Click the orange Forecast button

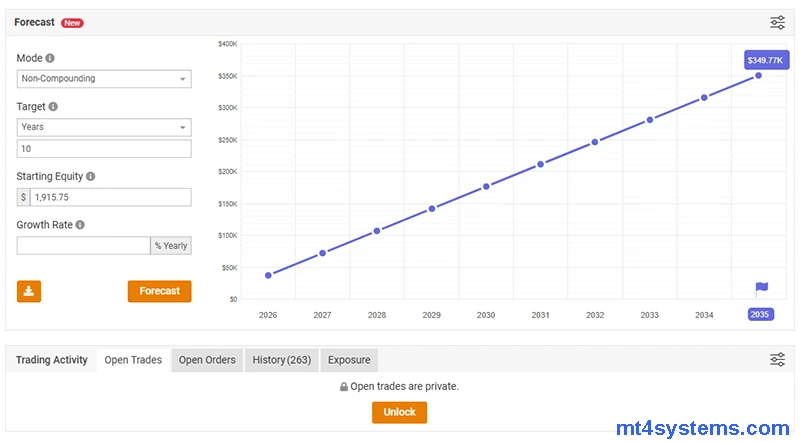click(159, 291)
